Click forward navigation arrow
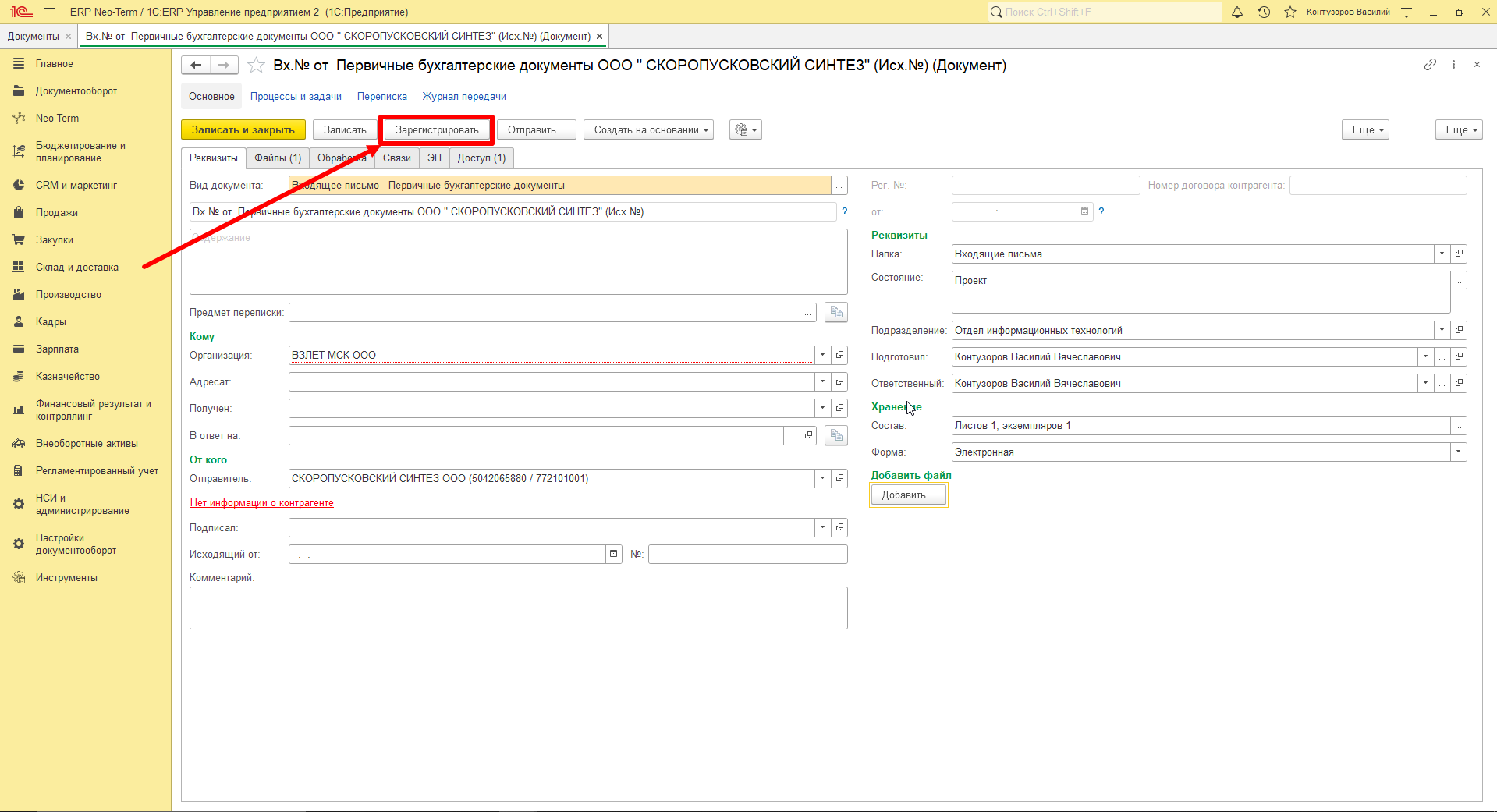 pos(224,66)
